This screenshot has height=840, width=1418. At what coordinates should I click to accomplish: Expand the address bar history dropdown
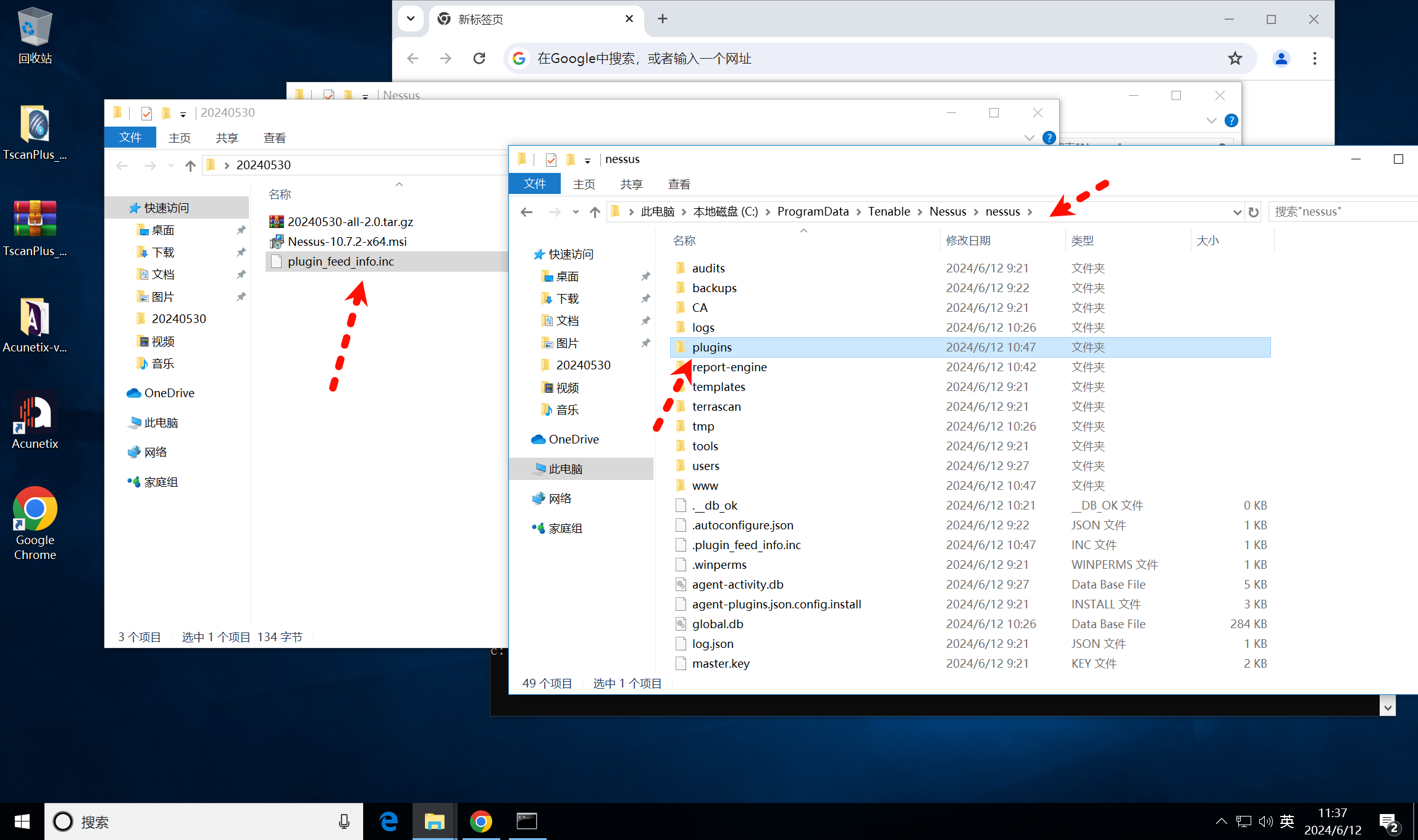1237,212
